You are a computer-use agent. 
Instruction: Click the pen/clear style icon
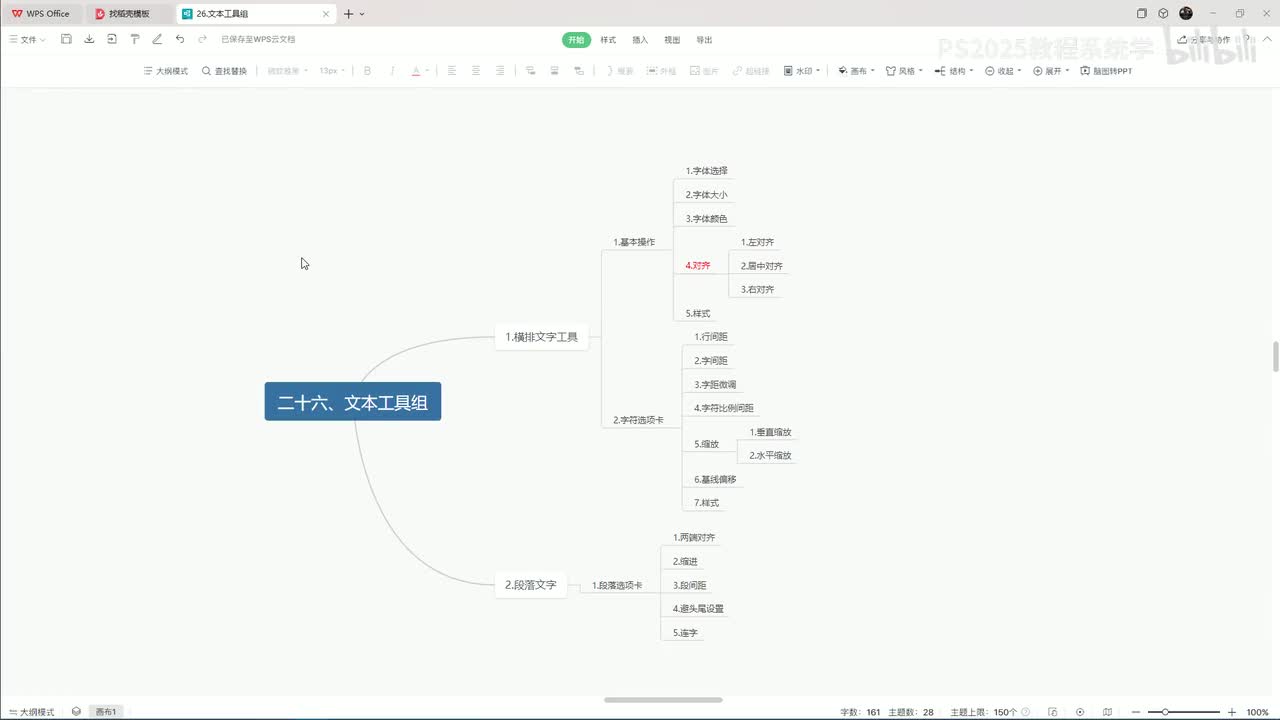pyautogui.click(x=157, y=39)
